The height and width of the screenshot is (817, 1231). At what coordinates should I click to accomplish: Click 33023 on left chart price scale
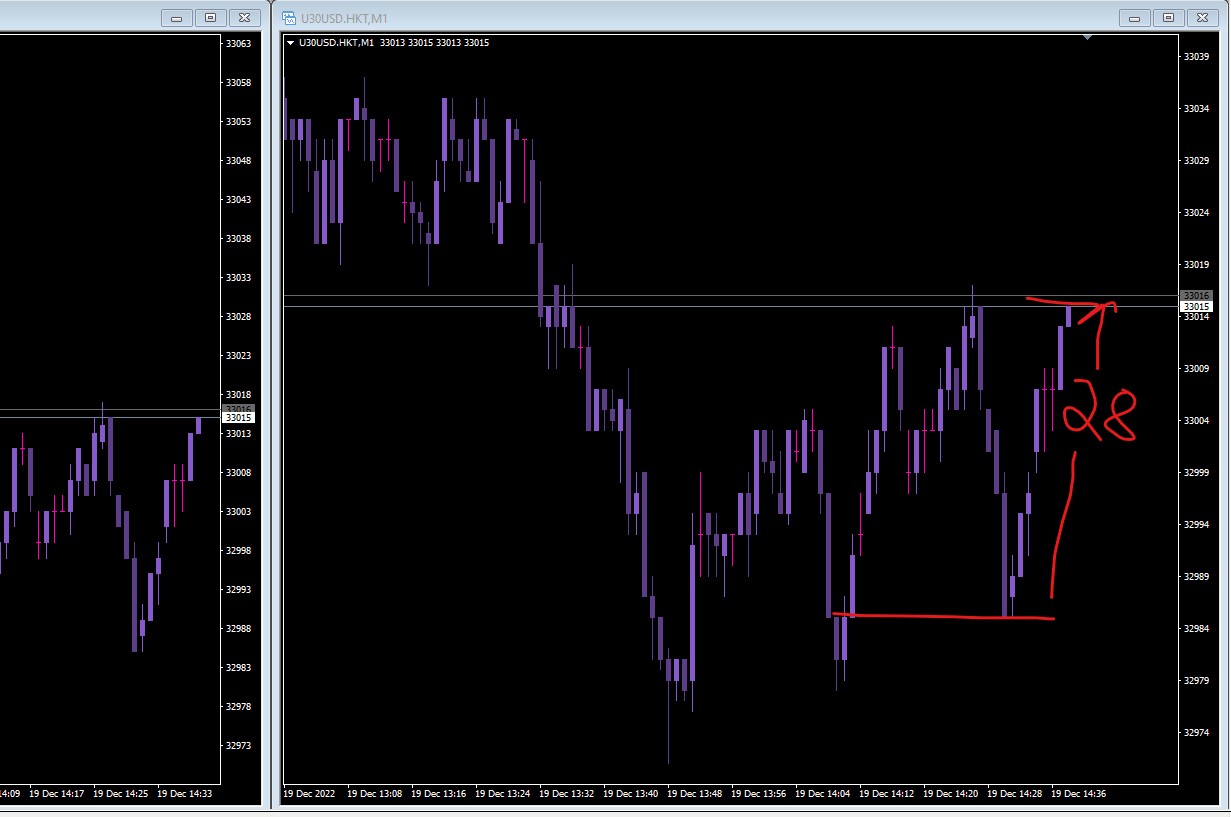pos(239,355)
